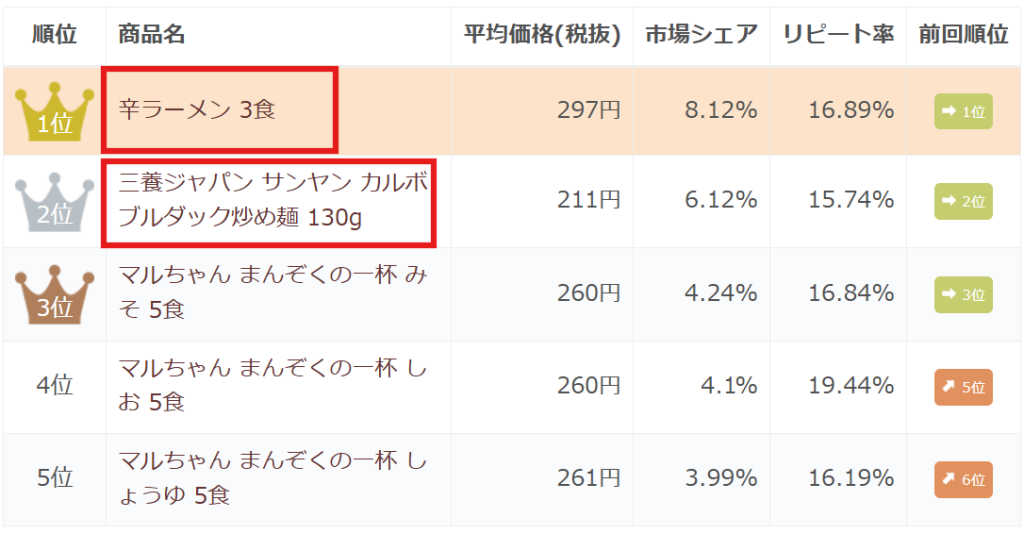Open the まんぞくの一杯 しお 5食 product

point(272,385)
